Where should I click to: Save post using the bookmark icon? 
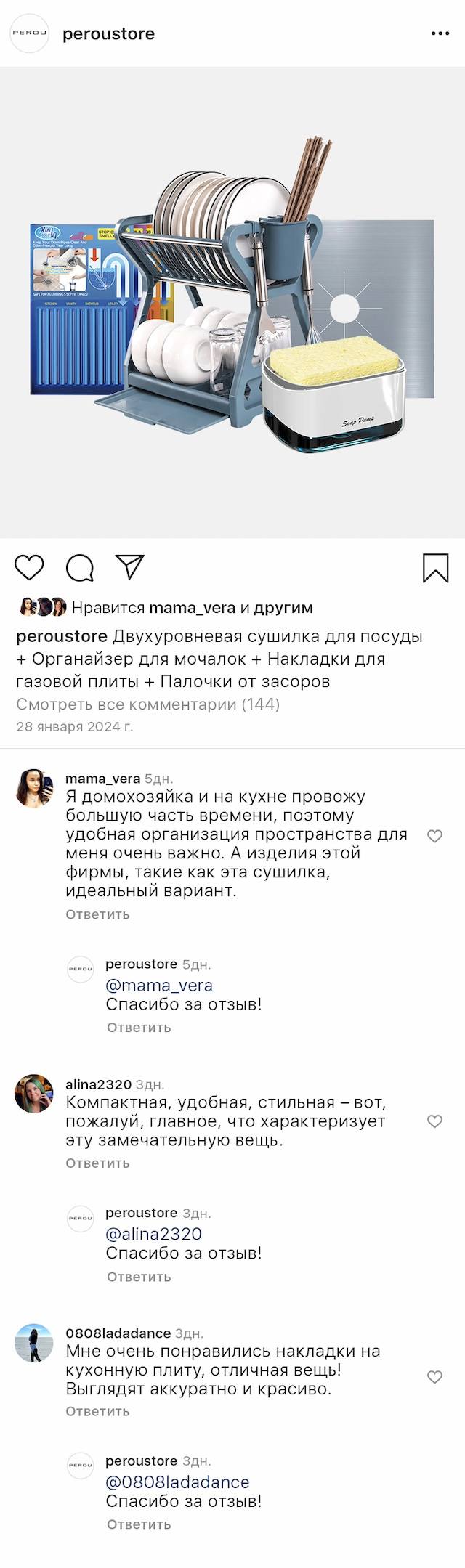(435, 568)
